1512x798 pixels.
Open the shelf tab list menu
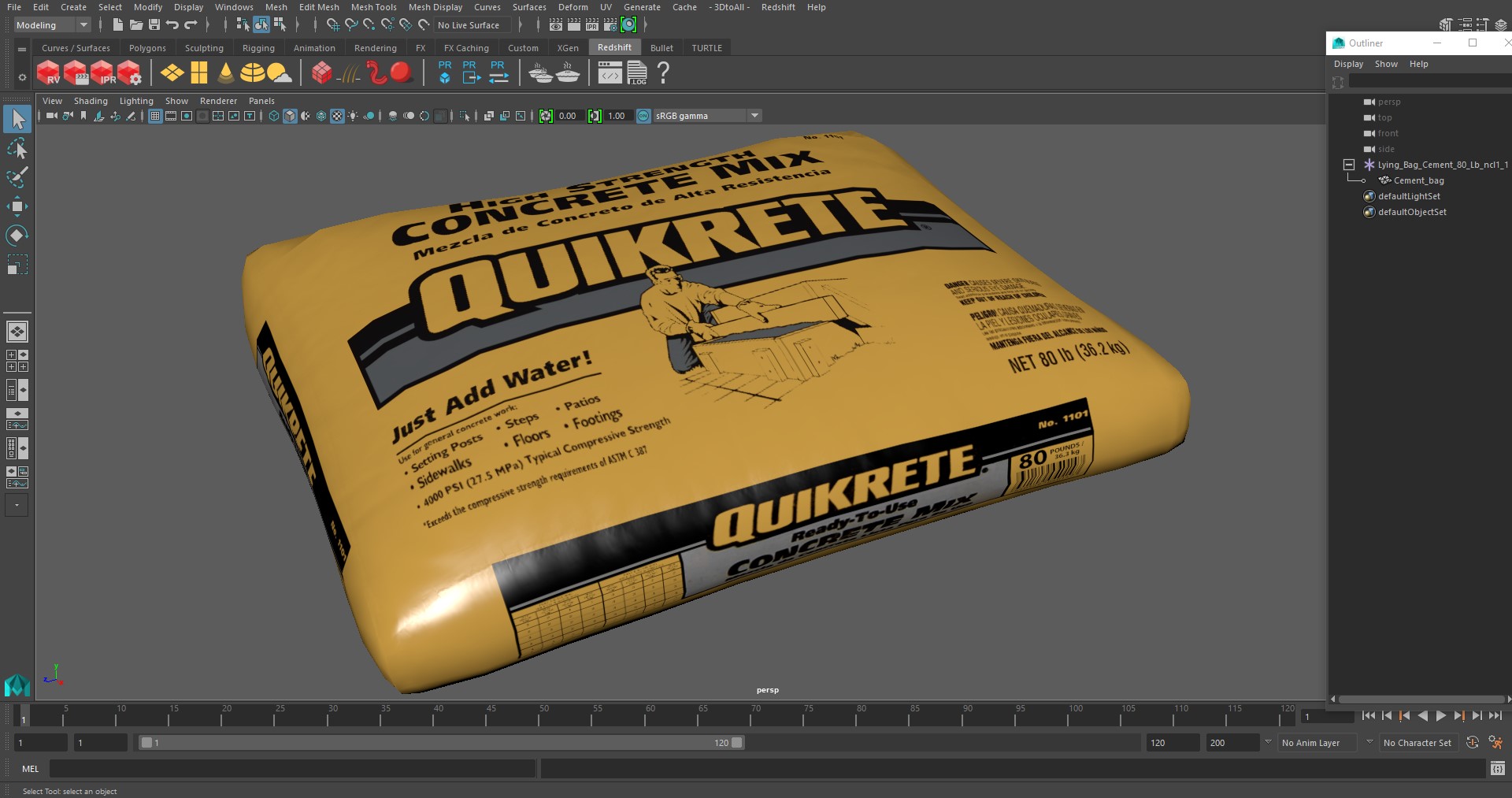(x=22, y=49)
